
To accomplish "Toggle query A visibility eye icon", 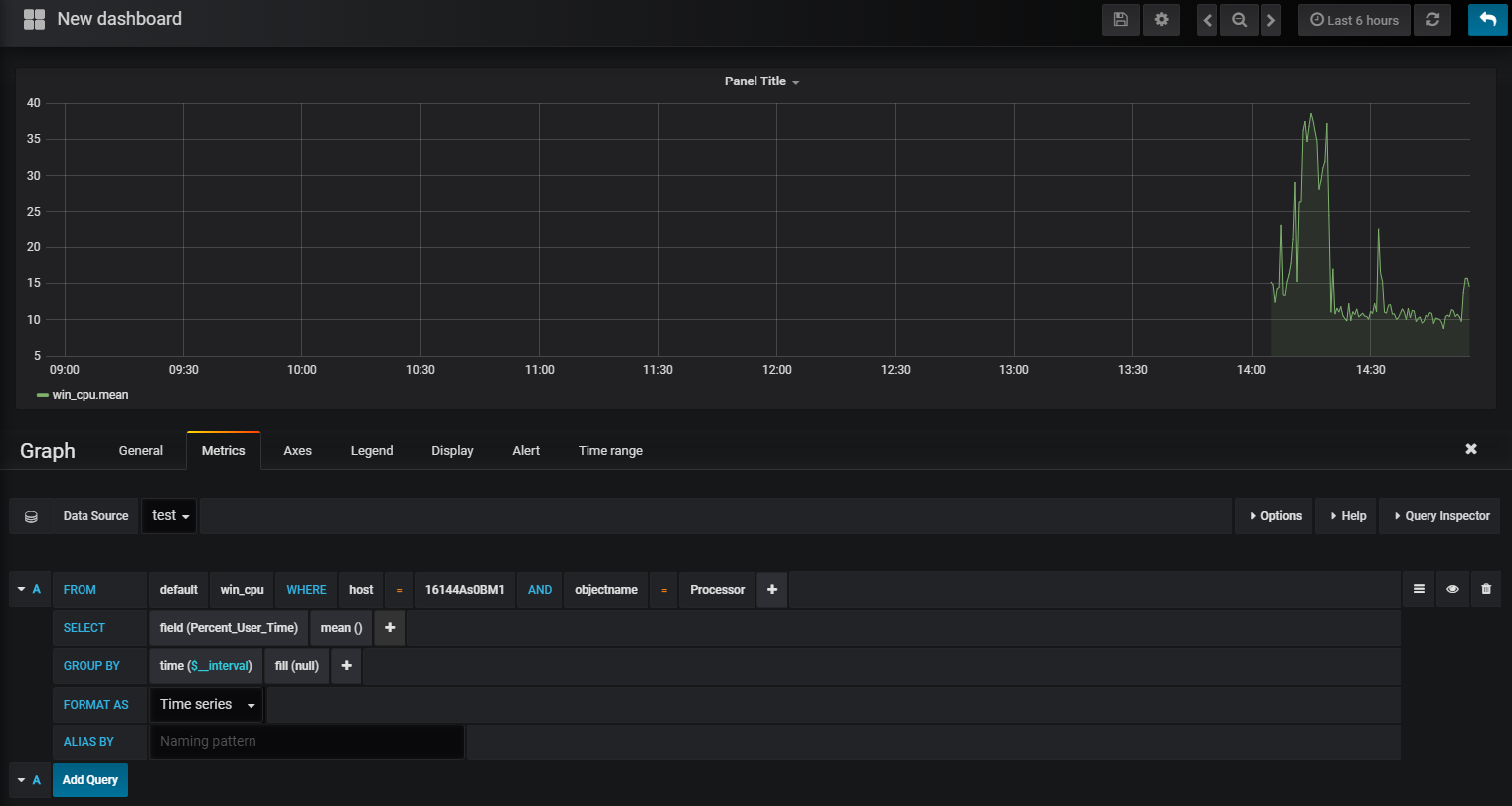I will 1452,589.
